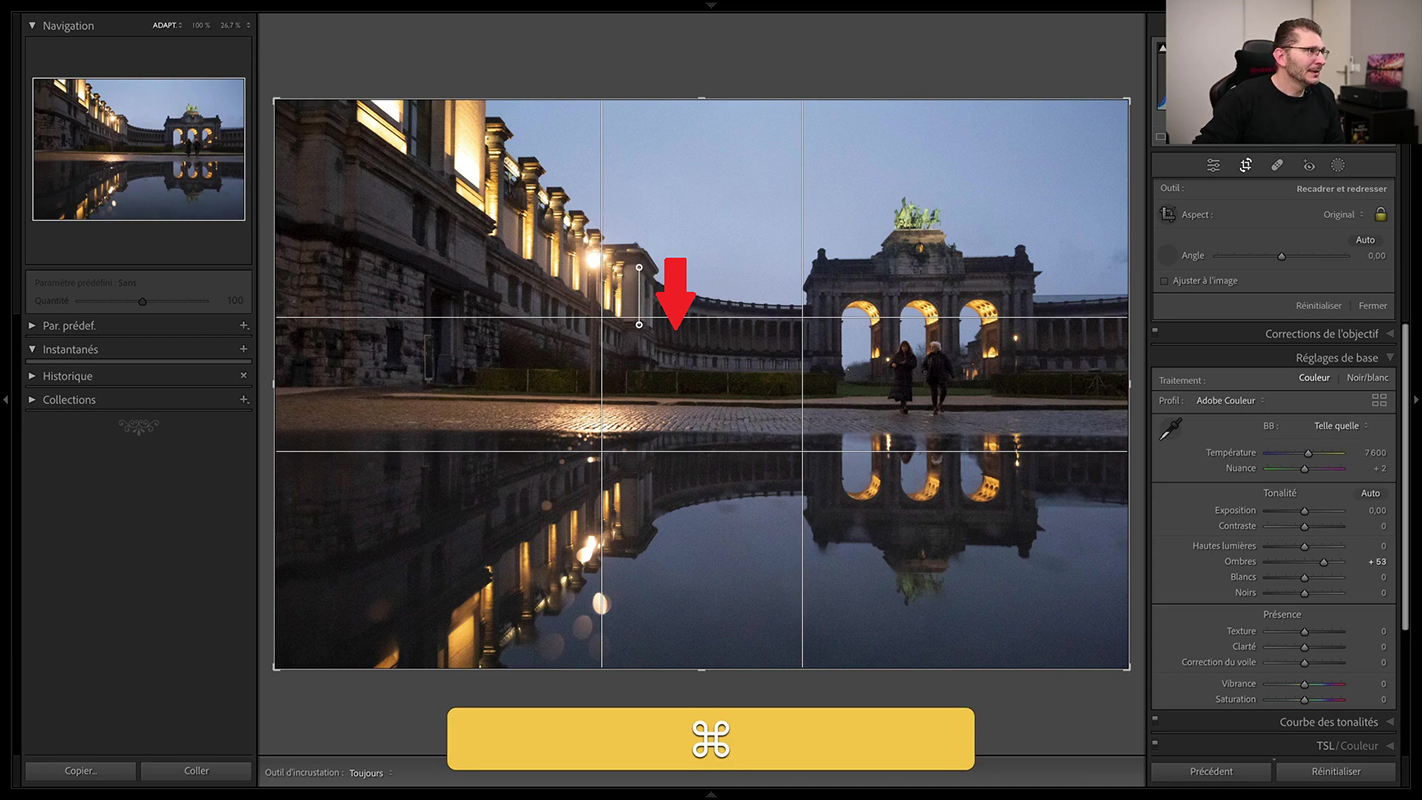Click the white balance eyedropper

pos(1170,429)
